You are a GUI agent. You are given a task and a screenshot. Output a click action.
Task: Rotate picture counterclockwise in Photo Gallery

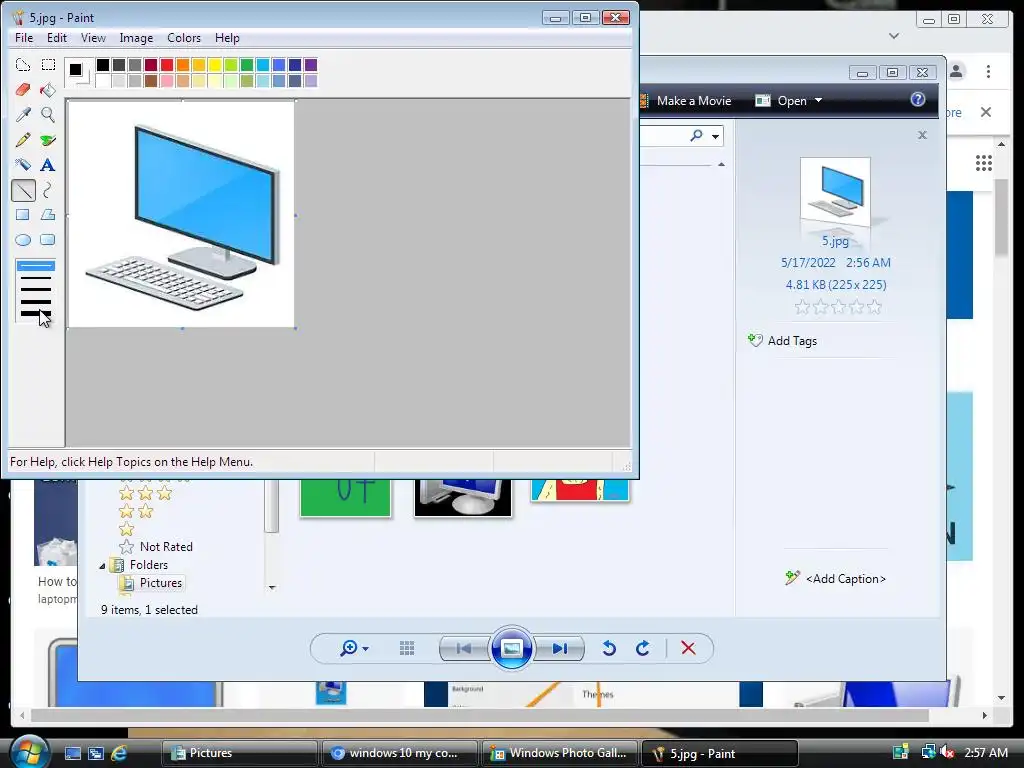point(609,648)
